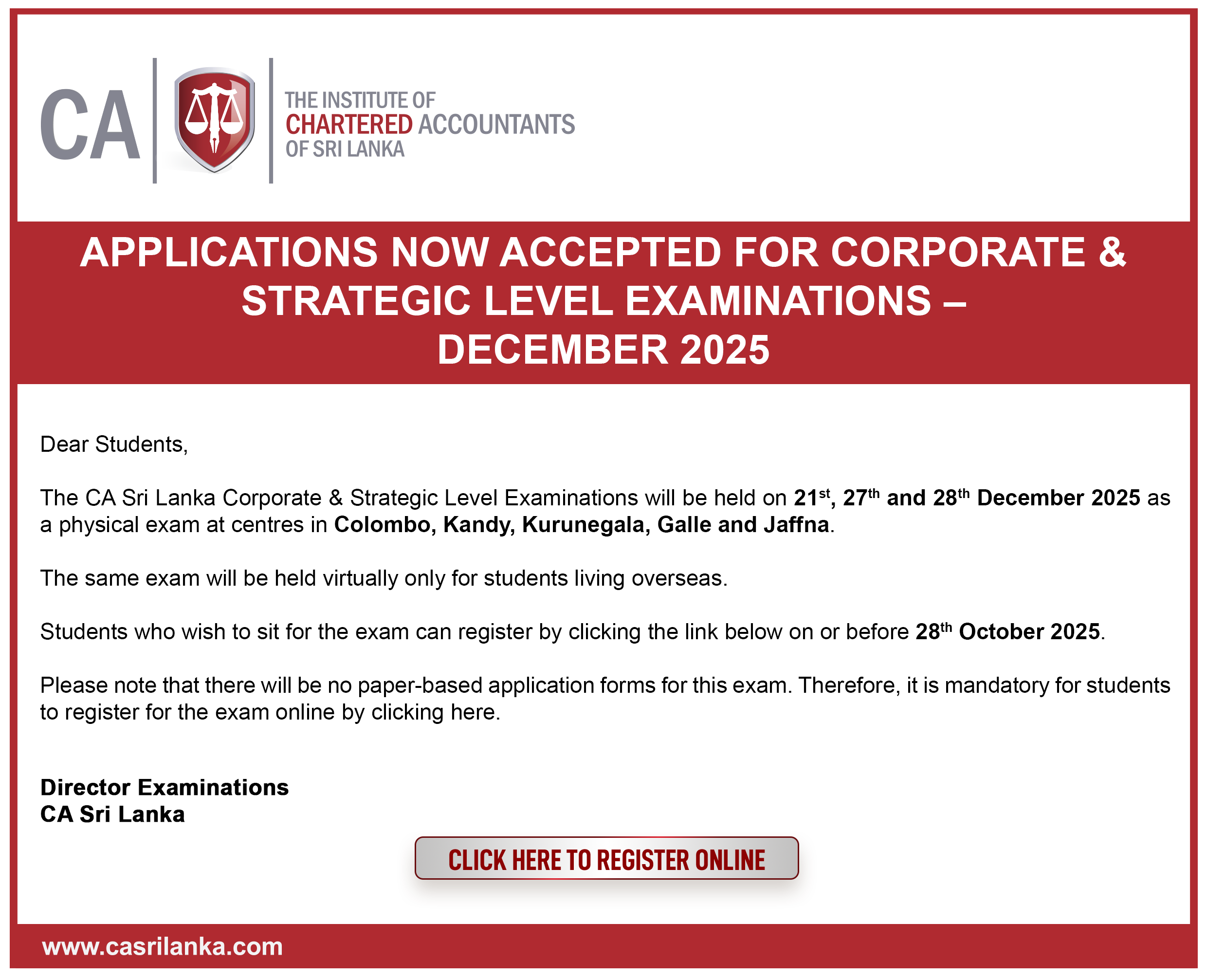Click the large grey CA letters
This screenshot has width=1207, height=980.
91,124
